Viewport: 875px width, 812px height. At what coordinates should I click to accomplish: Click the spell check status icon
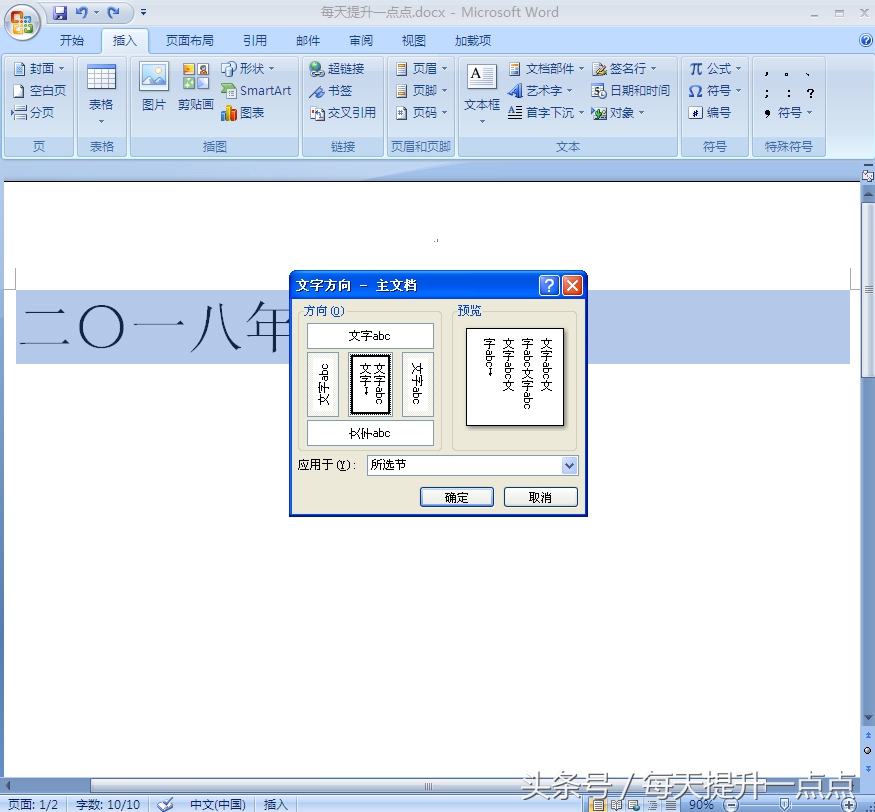tap(165, 804)
